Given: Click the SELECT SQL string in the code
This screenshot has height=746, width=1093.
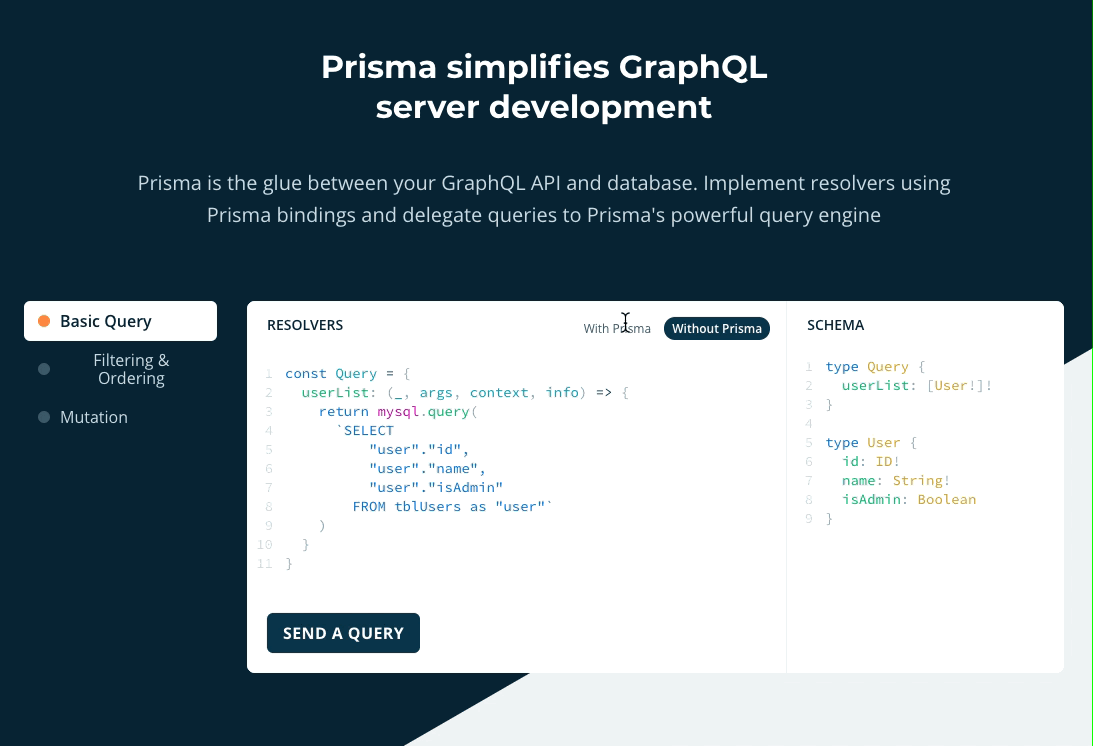Looking at the screenshot, I should click(x=369, y=430).
